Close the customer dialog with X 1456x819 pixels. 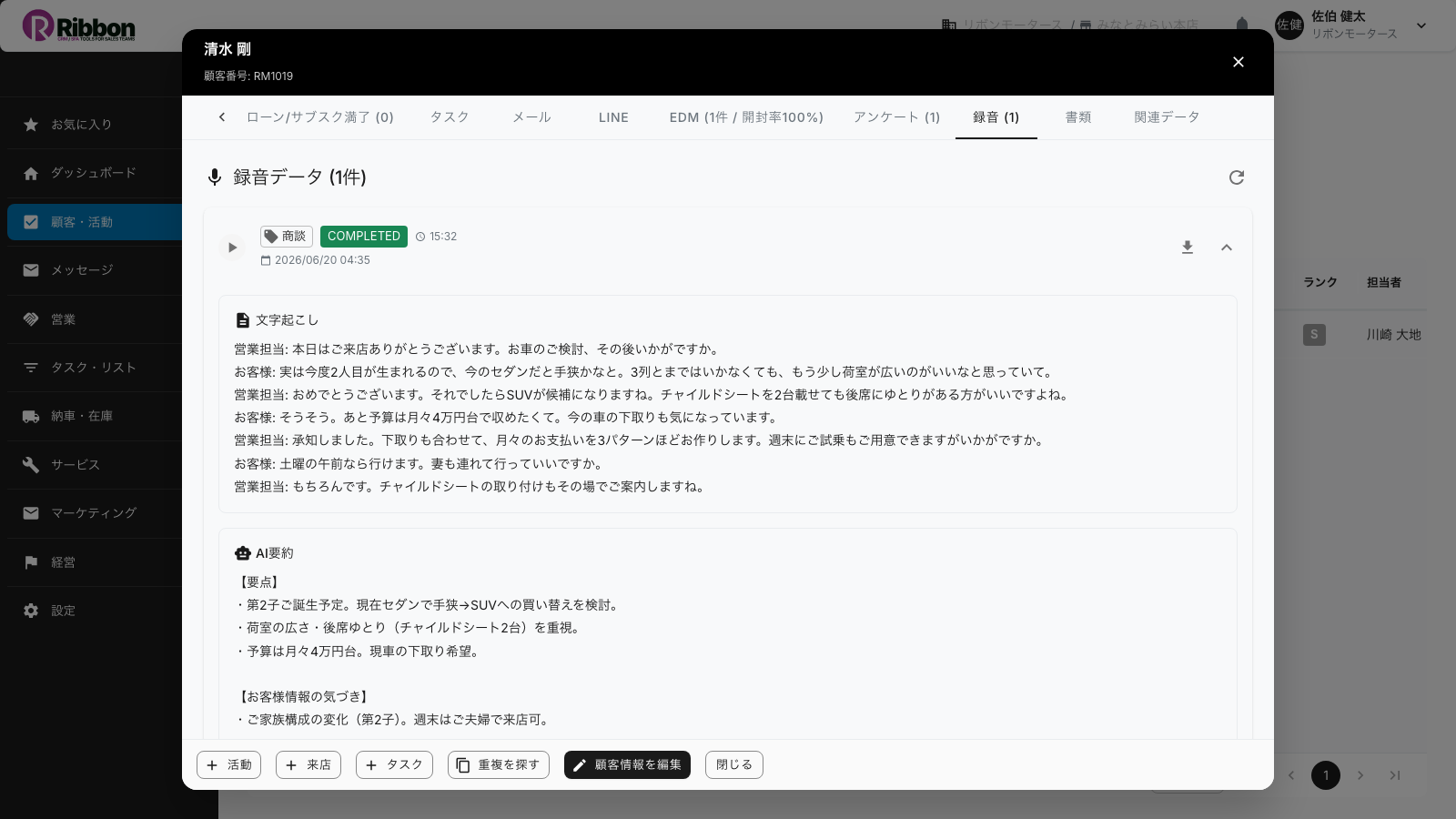pos(1239,62)
